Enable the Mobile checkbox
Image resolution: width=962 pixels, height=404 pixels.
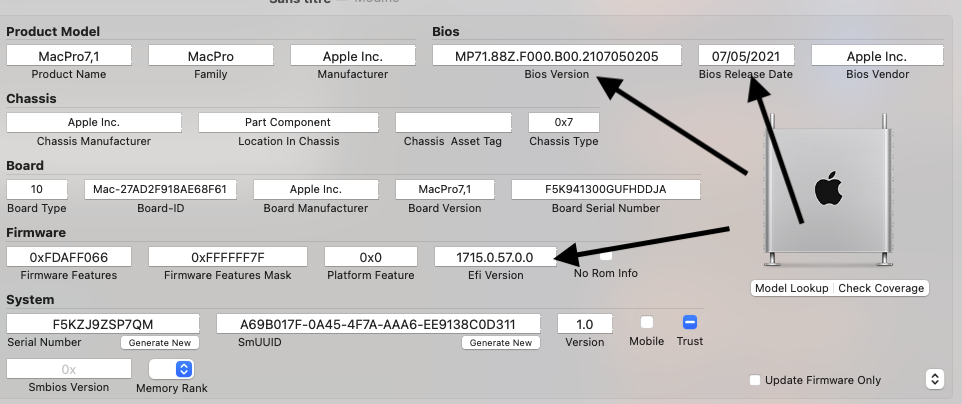tap(647, 322)
